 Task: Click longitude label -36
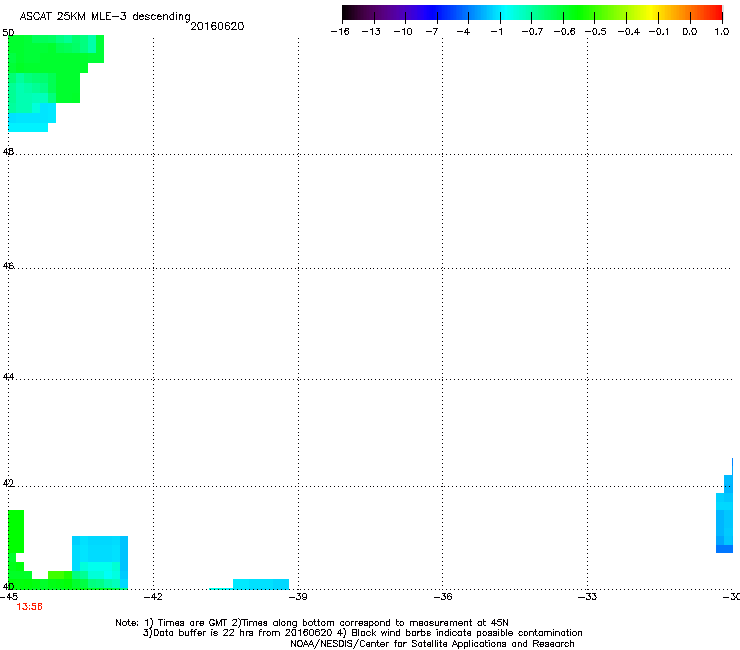pos(442,597)
